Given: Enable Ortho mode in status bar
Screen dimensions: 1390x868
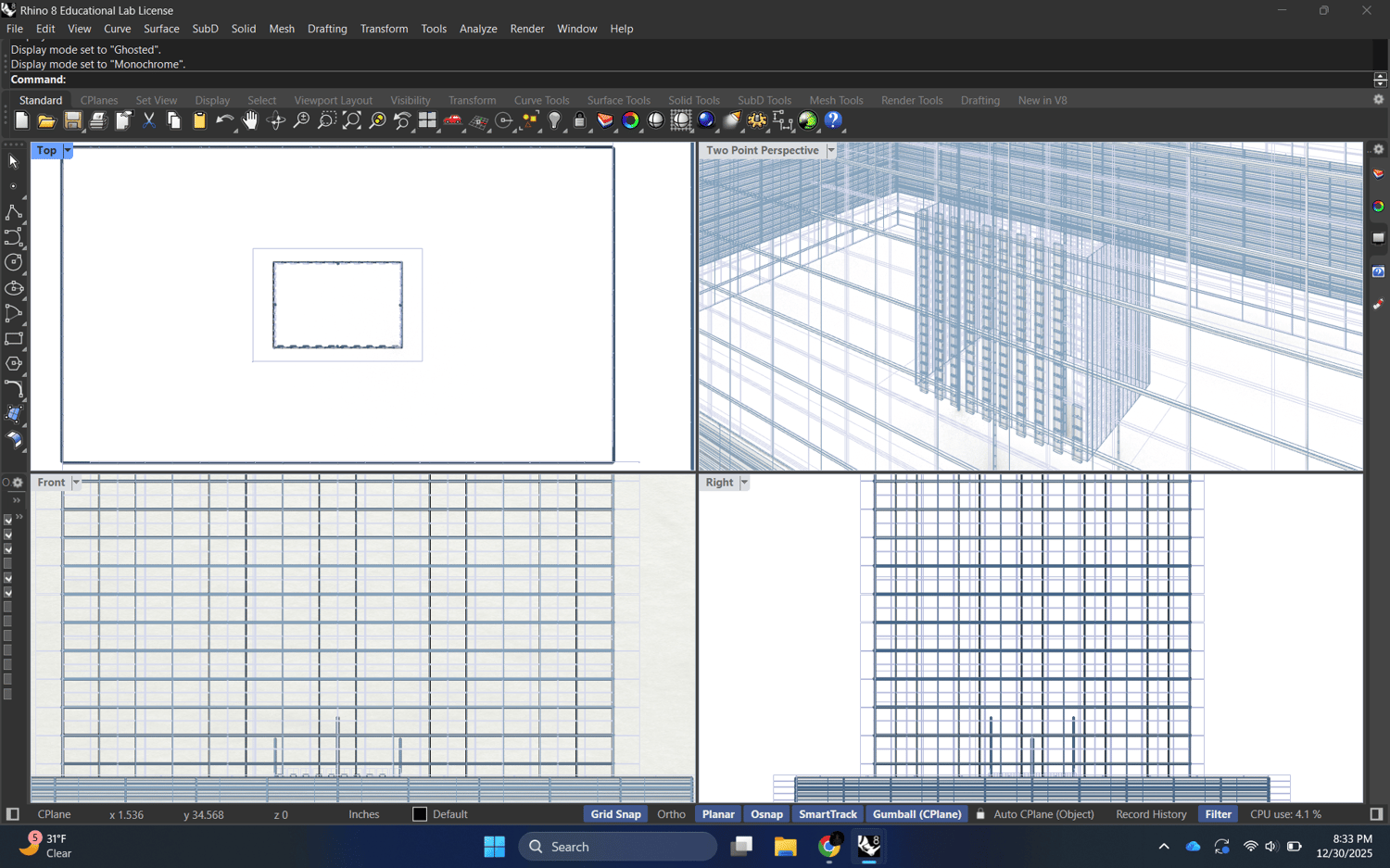Looking at the screenshot, I should coord(671,814).
